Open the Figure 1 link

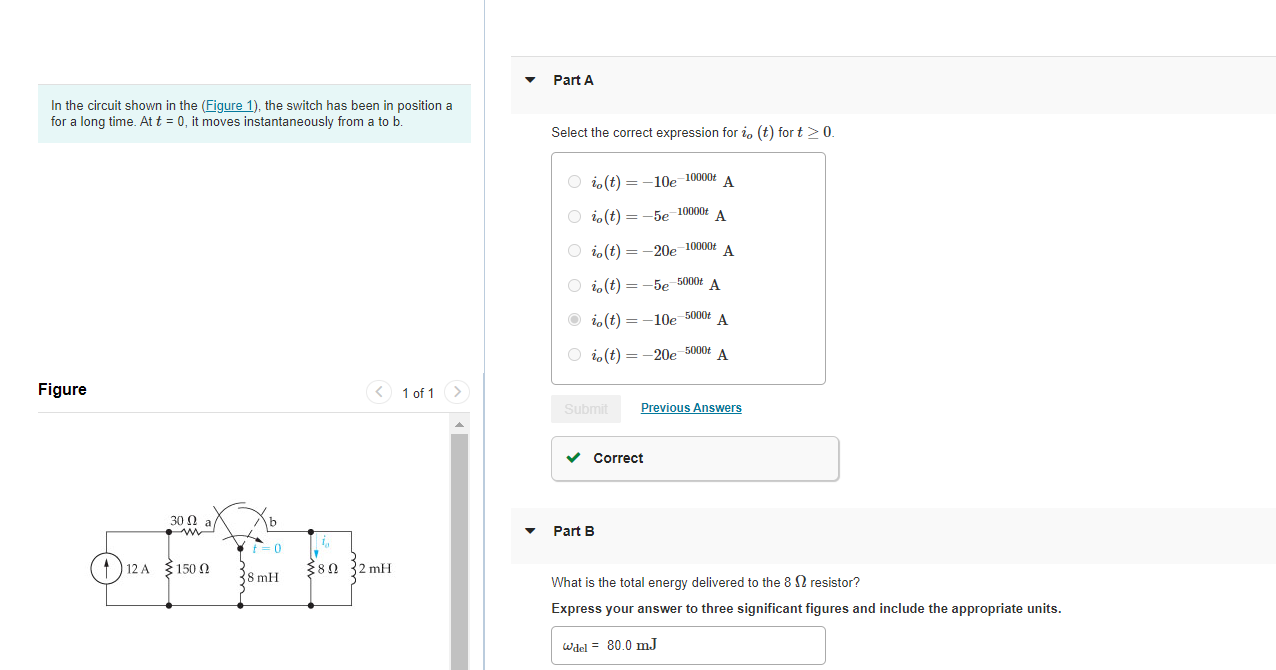point(229,105)
